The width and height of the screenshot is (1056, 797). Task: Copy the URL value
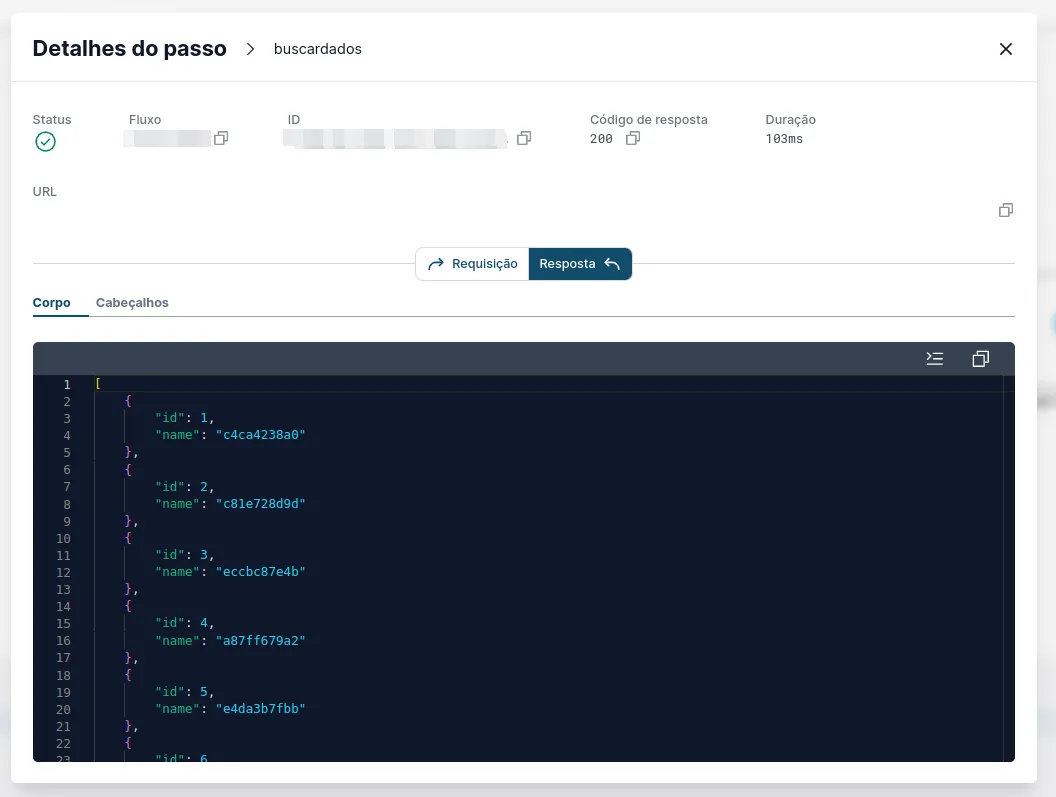point(1005,210)
